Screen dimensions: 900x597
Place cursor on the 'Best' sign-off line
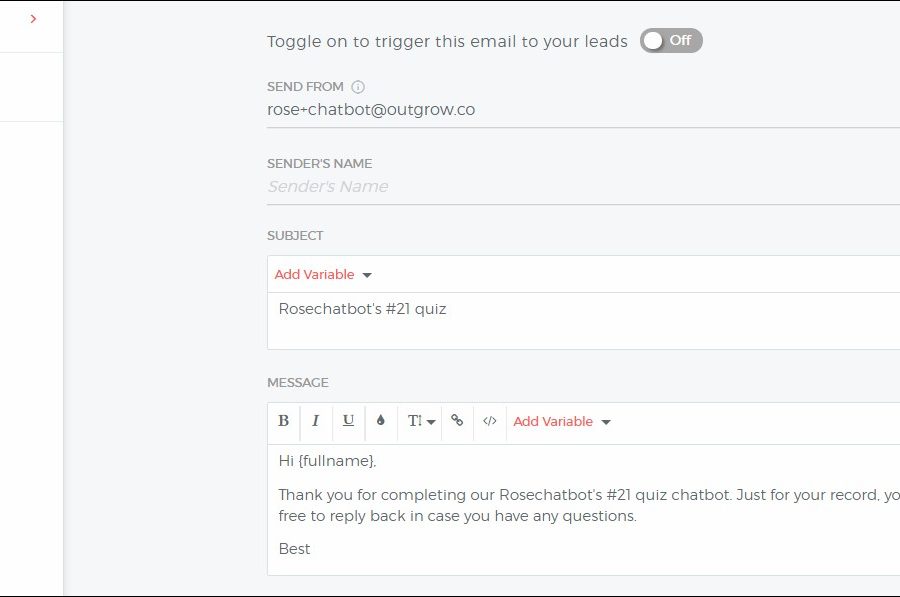click(295, 549)
